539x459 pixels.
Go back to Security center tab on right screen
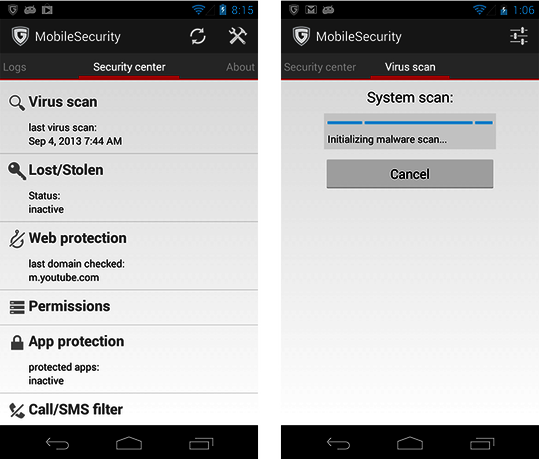(x=320, y=67)
